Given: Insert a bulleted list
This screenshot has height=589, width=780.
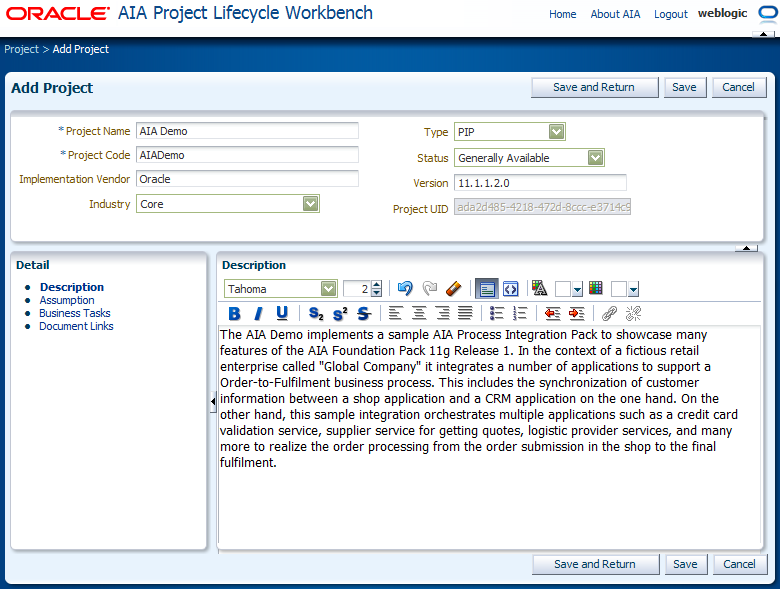Looking at the screenshot, I should (497, 313).
